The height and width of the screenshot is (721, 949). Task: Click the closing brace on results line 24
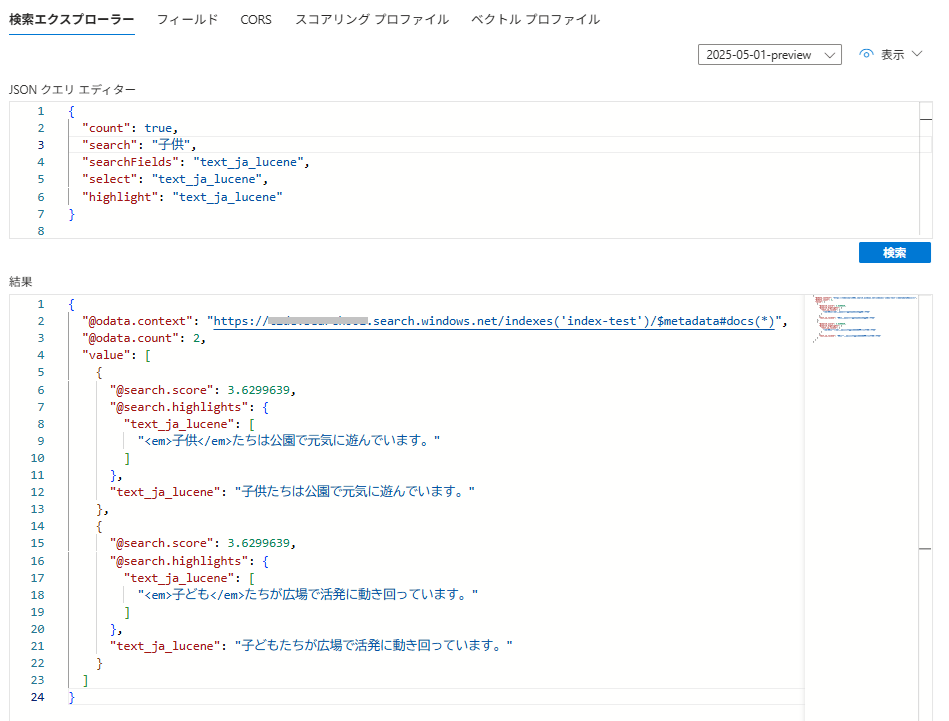pos(71,697)
